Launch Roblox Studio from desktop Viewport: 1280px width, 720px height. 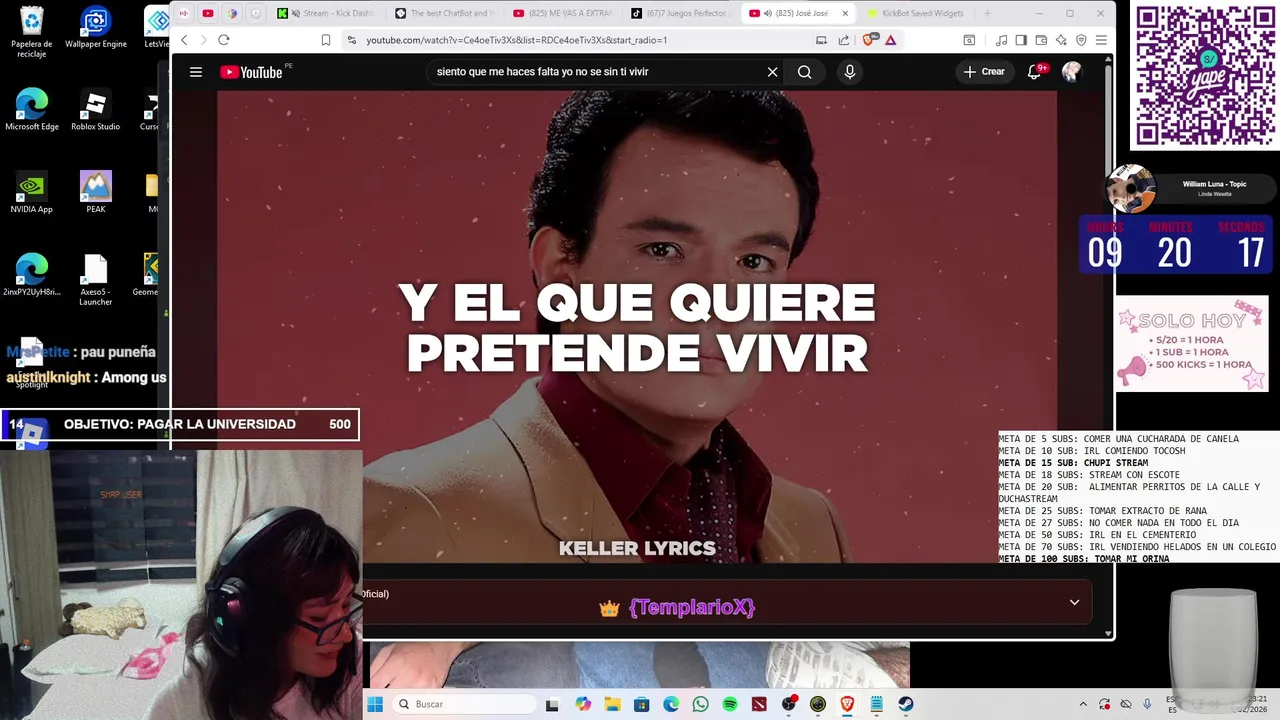96,110
